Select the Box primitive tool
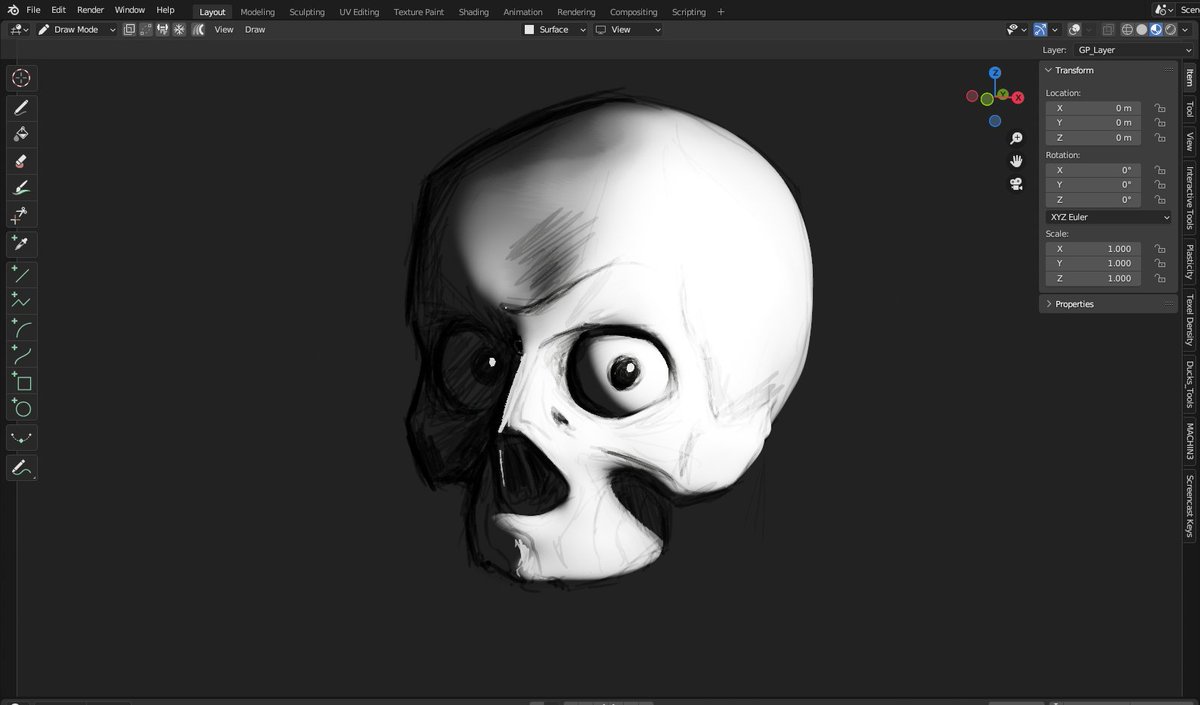 pyautogui.click(x=22, y=381)
